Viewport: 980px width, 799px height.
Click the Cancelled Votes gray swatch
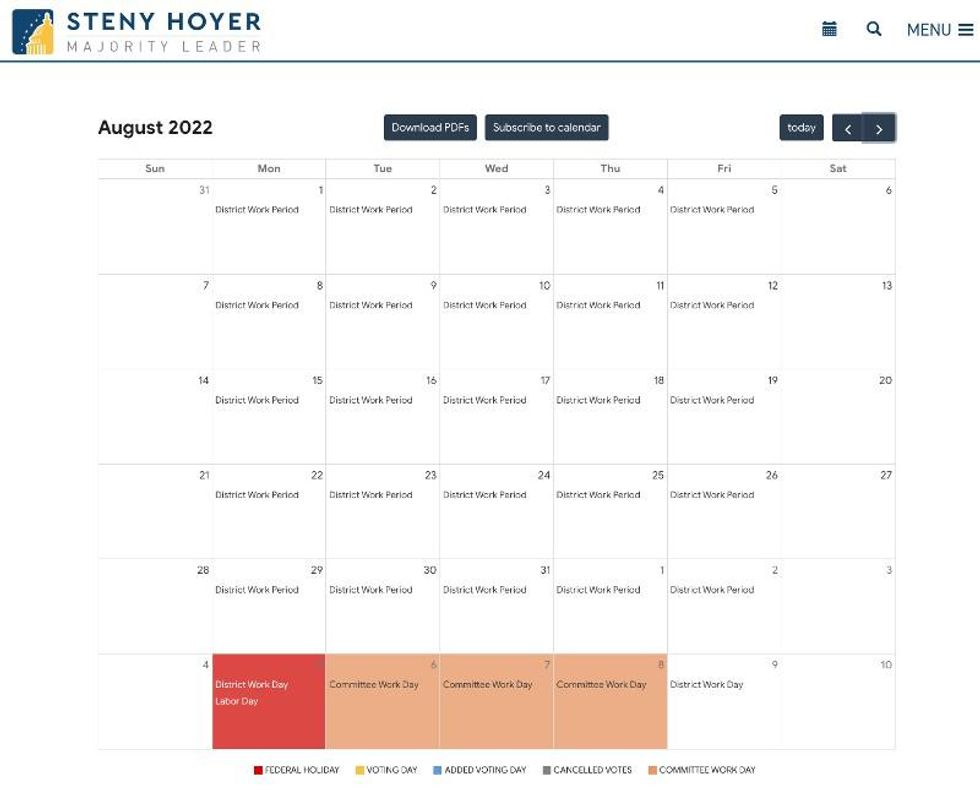click(x=546, y=770)
